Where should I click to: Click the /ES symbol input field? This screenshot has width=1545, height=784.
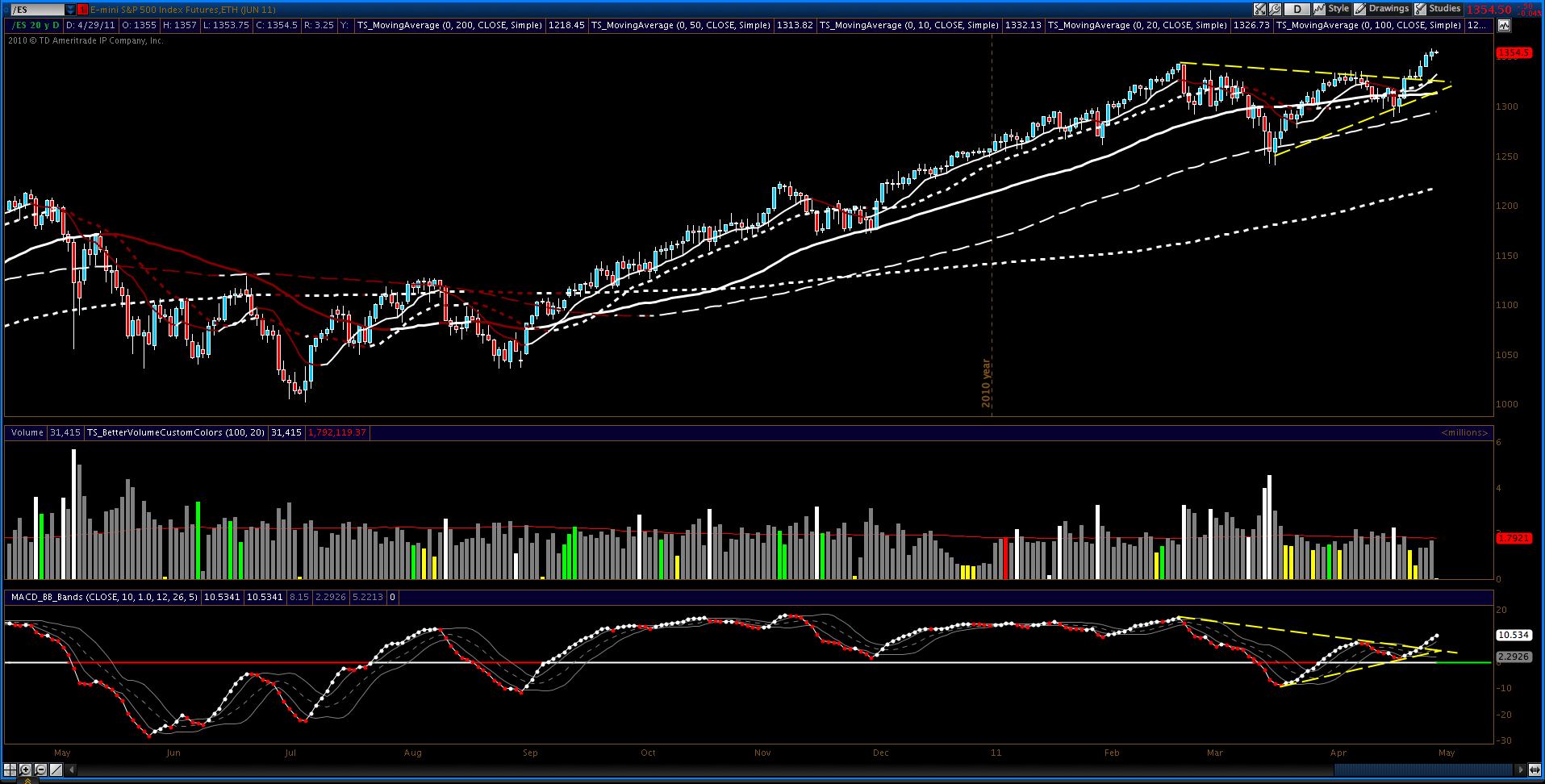37,10
